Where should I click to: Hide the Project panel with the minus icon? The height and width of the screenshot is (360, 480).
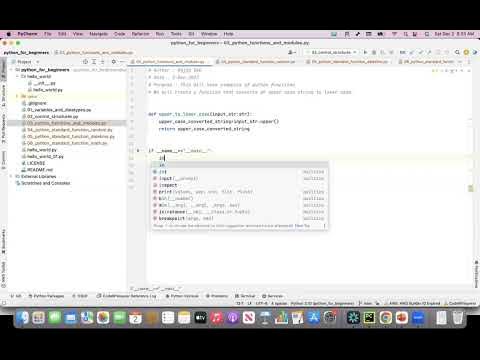(122, 62)
